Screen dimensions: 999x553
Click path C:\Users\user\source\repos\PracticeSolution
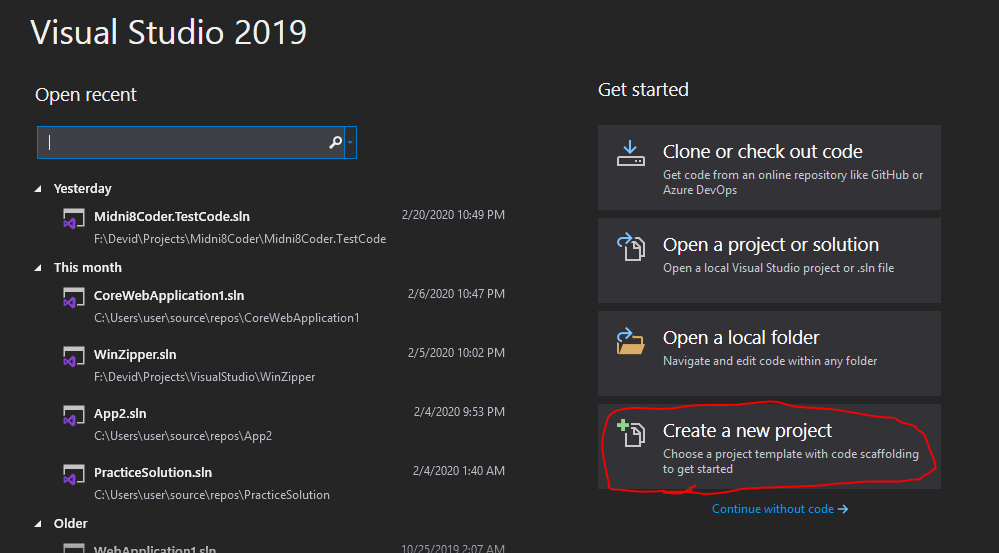point(212,495)
